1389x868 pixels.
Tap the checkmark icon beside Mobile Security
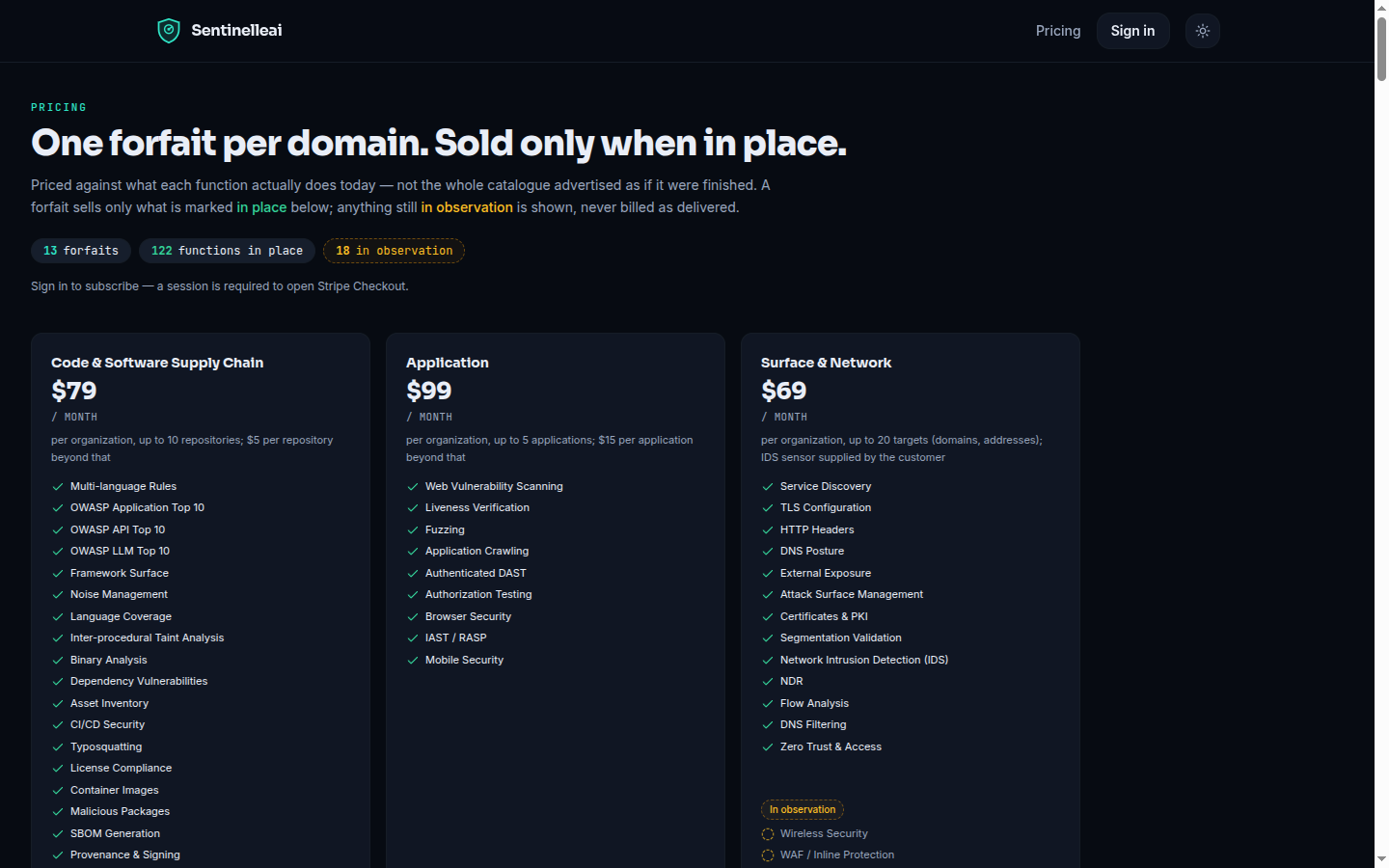[413, 661]
